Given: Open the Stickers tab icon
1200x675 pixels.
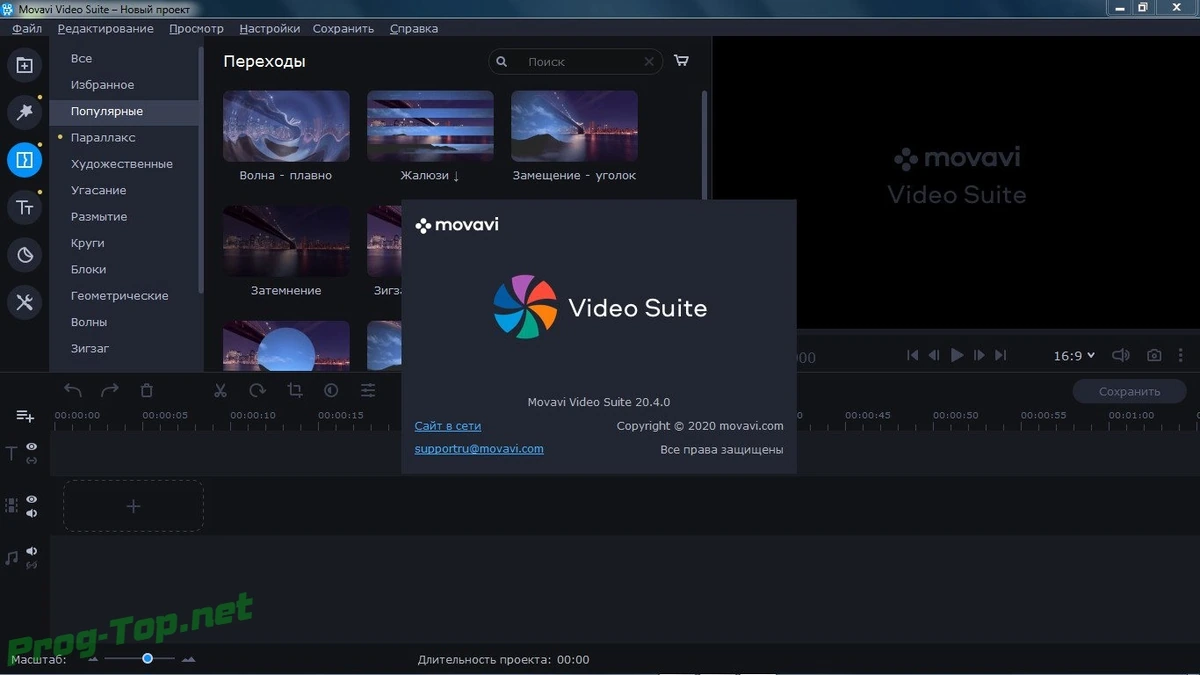Looking at the screenshot, I should pyautogui.click(x=24, y=255).
